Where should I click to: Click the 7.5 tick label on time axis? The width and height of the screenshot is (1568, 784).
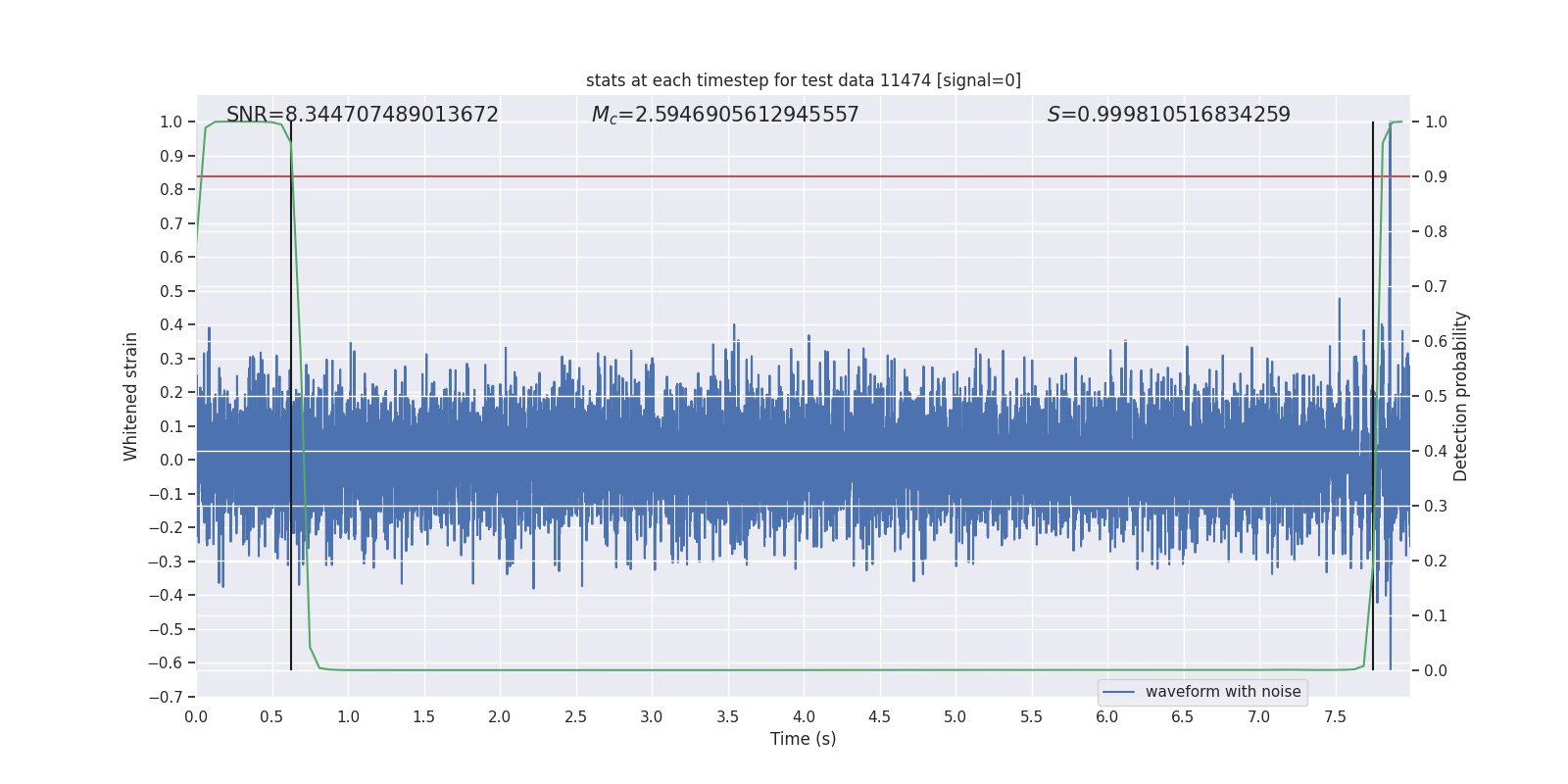coord(1335,717)
